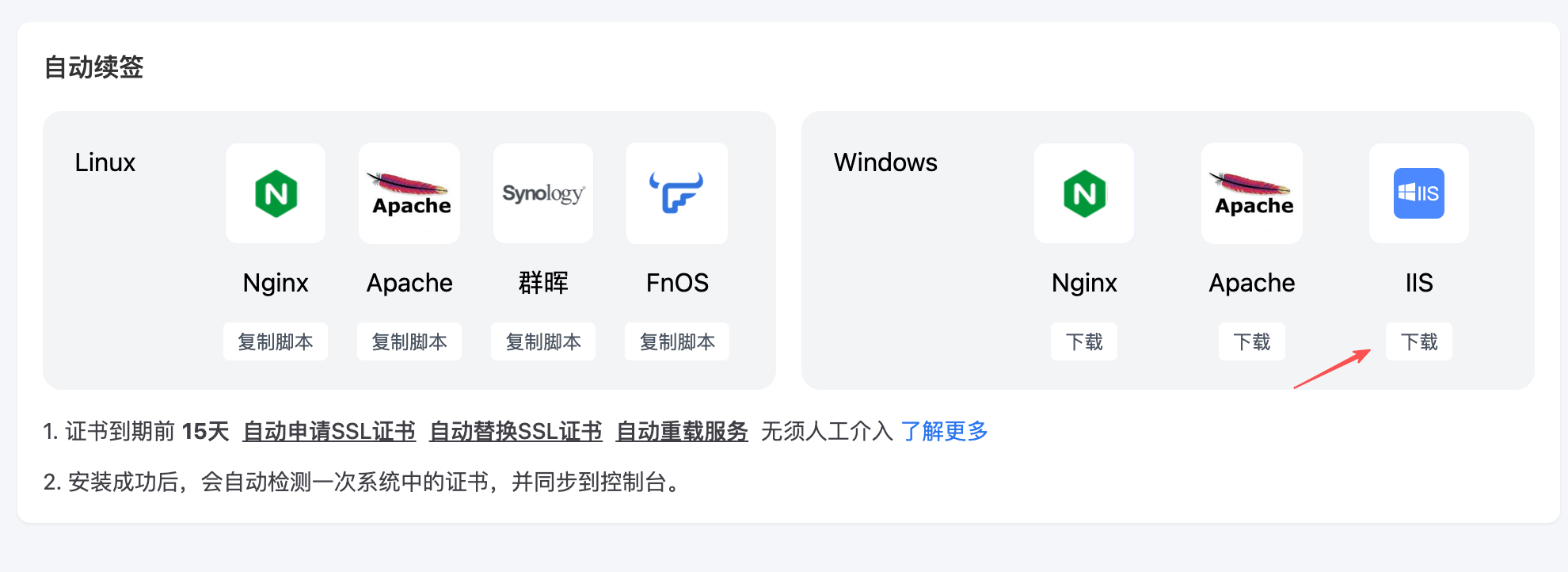Click the Windows Nginx logo icon
The height and width of the screenshot is (572, 1568).
(x=1084, y=193)
